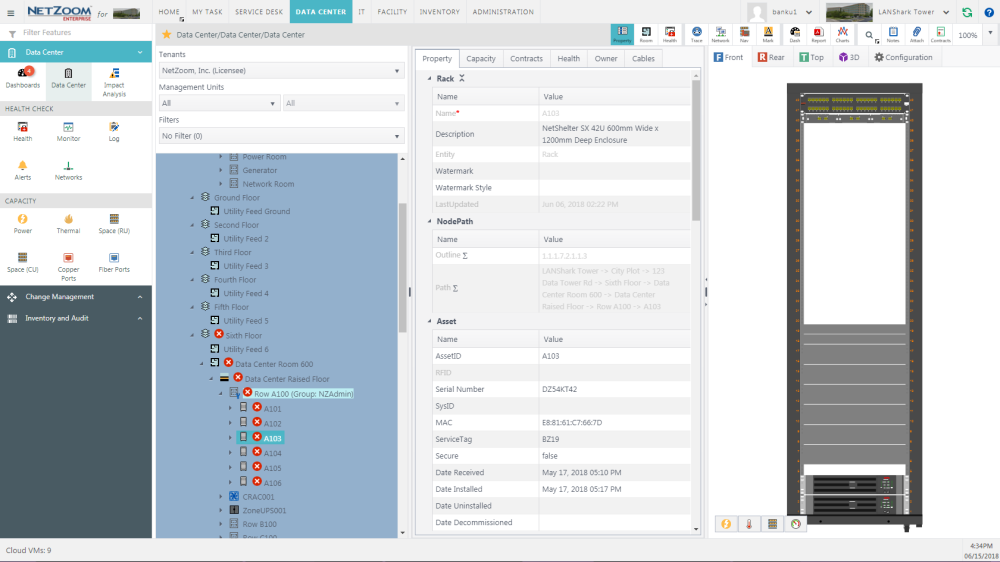Open the Tenants dropdown

(281, 71)
